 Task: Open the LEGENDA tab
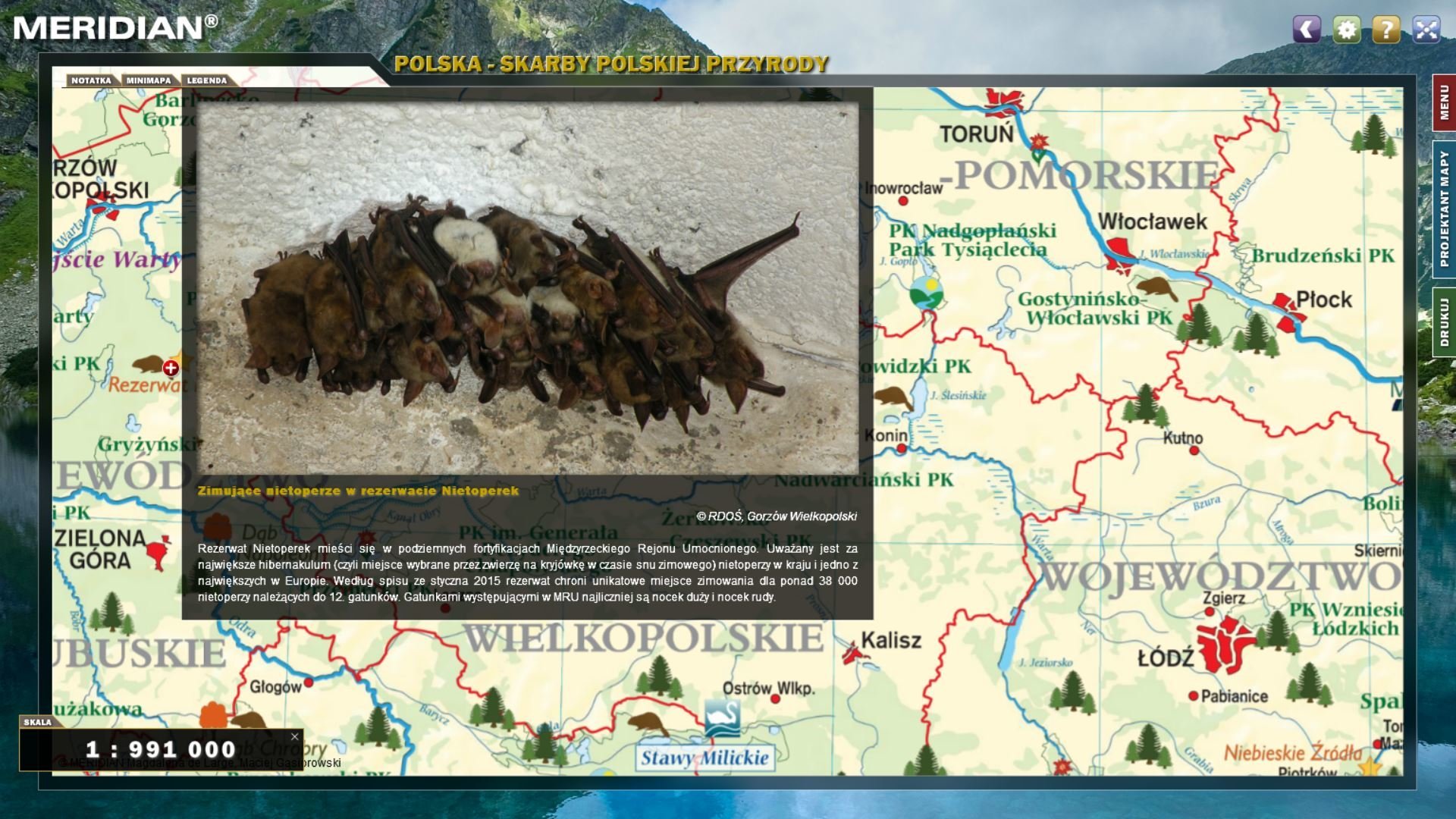pyautogui.click(x=207, y=80)
